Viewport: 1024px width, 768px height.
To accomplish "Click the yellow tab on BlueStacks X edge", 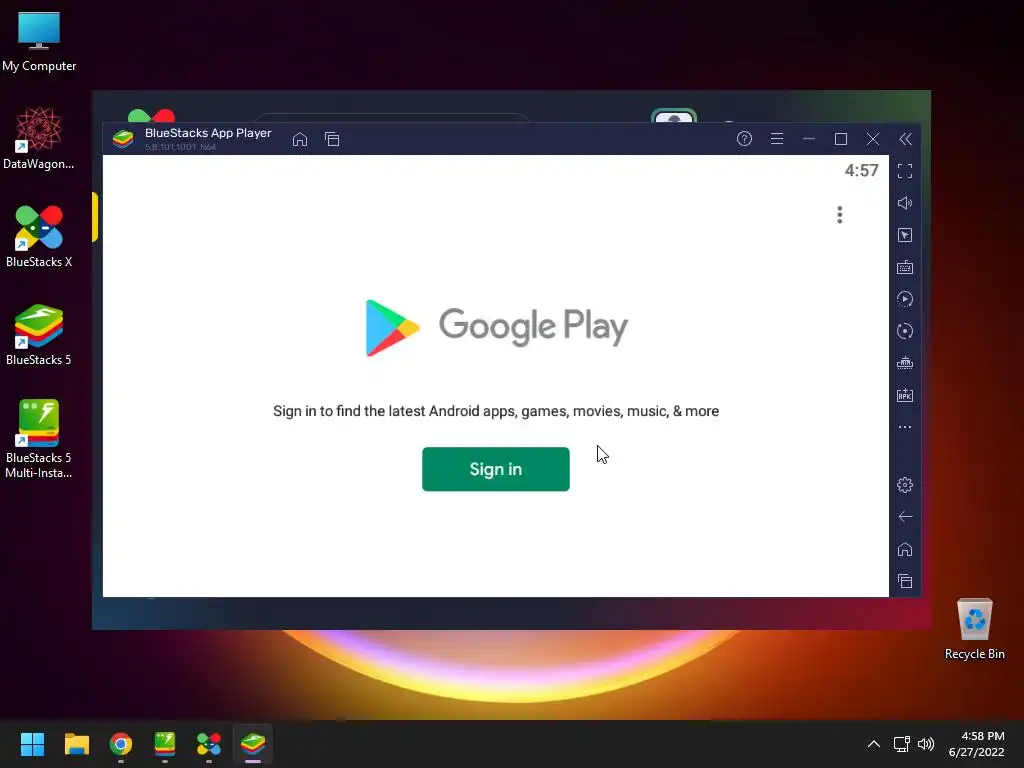I will click(x=95, y=217).
